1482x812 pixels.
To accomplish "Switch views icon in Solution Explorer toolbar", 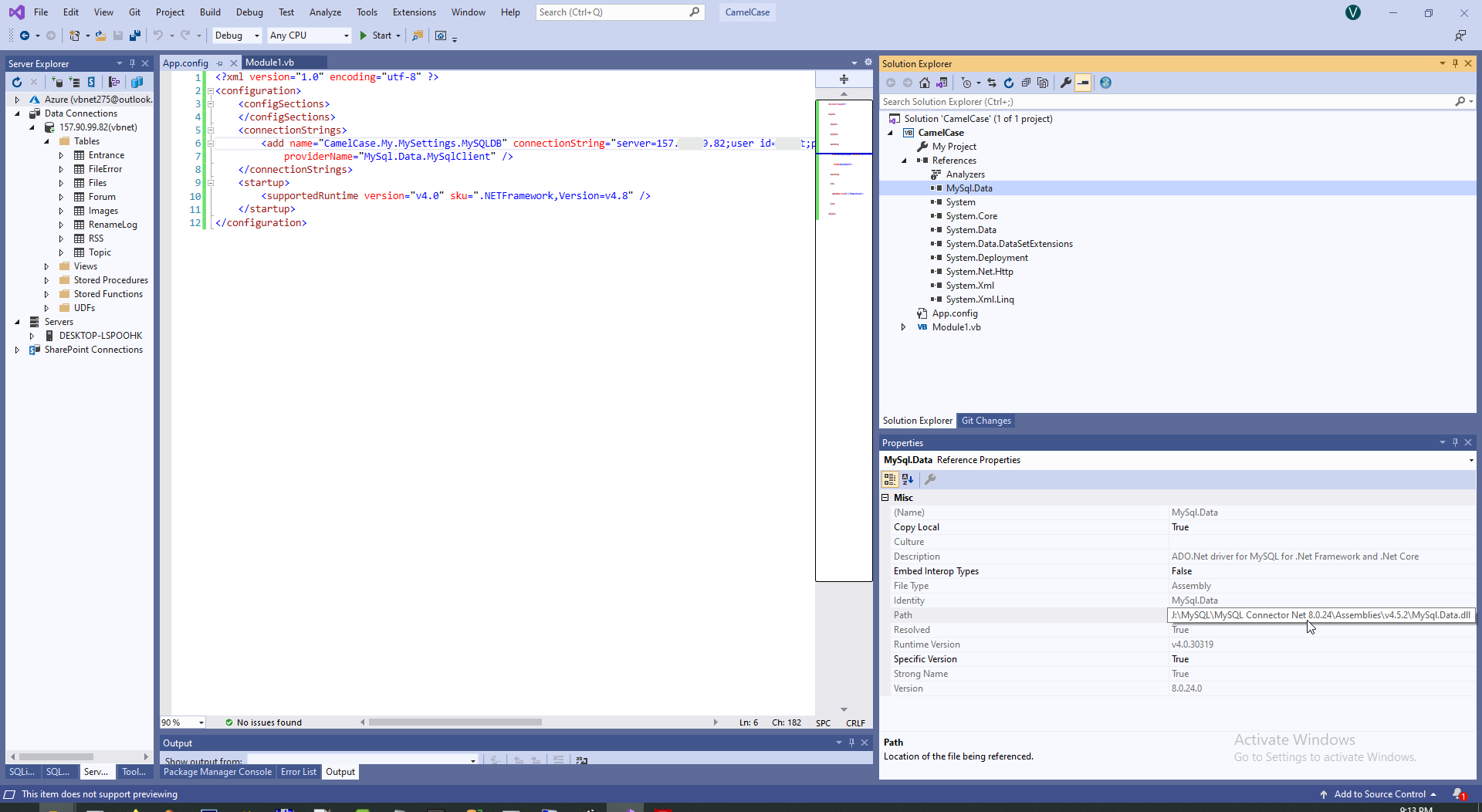I will [x=942, y=83].
